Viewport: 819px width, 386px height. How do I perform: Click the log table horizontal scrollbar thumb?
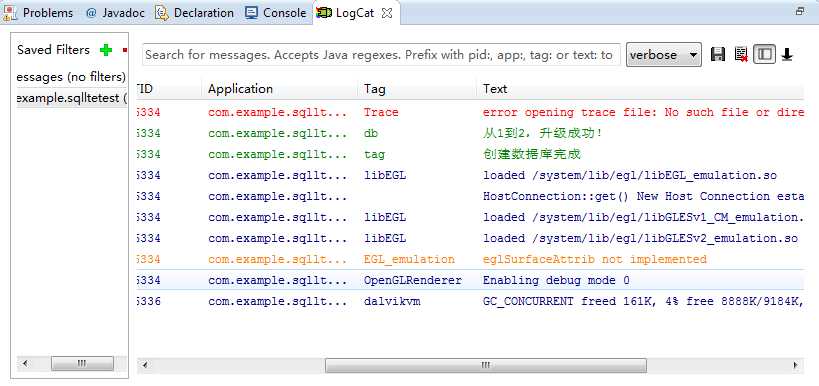(486, 365)
